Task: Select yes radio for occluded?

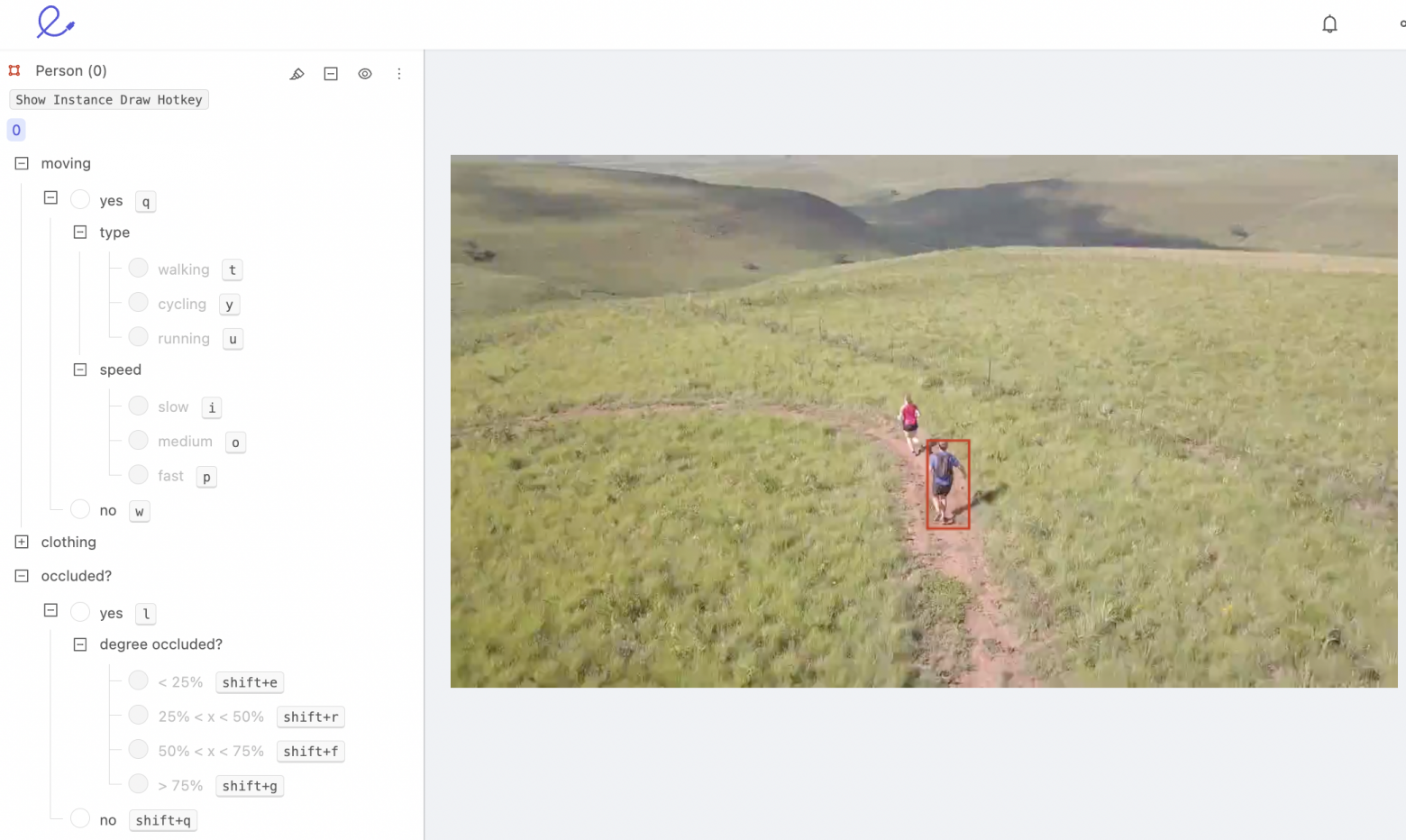Action: pos(80,612)
